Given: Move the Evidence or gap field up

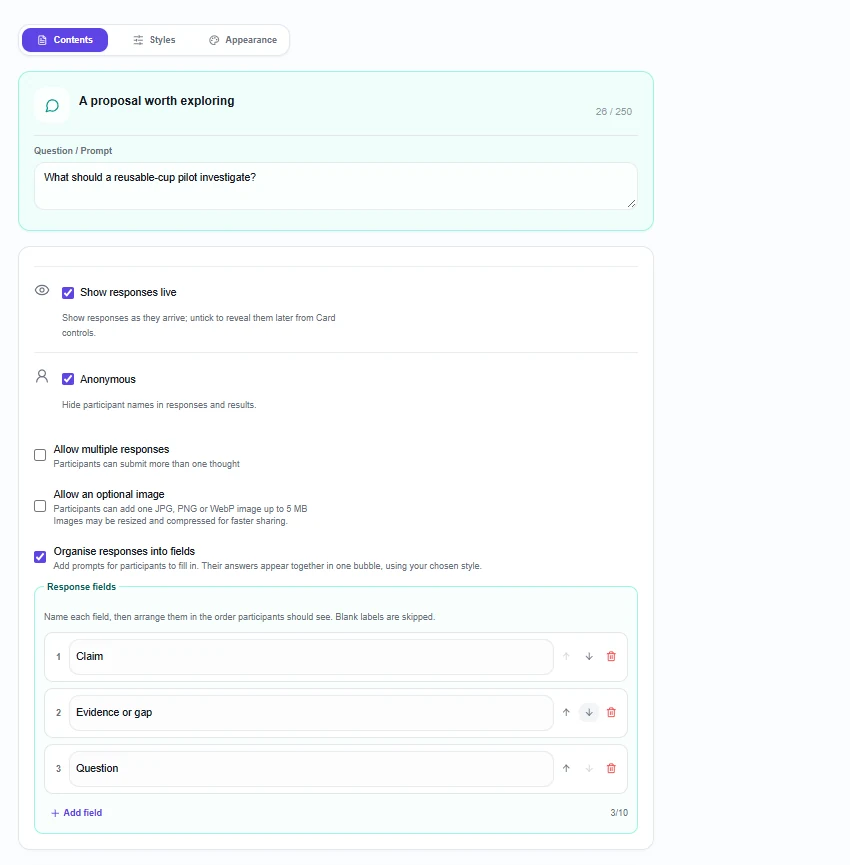Looking at the screenshot, I should click(566, 712).
